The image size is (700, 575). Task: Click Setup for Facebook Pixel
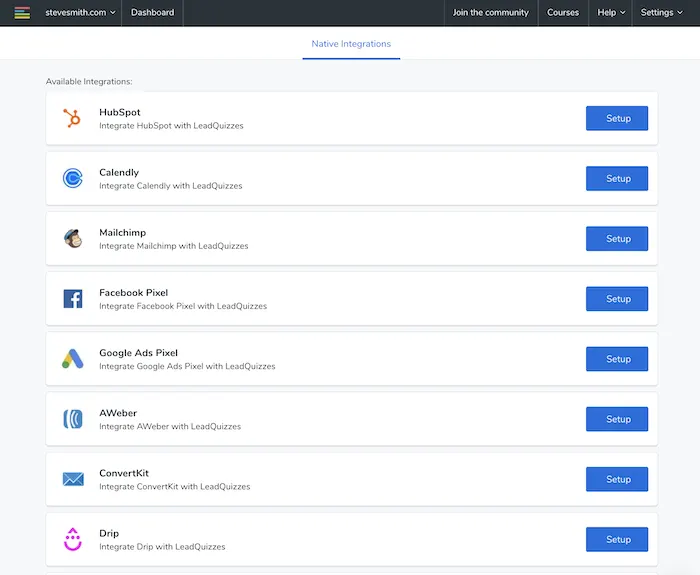(x=617, y=299)
